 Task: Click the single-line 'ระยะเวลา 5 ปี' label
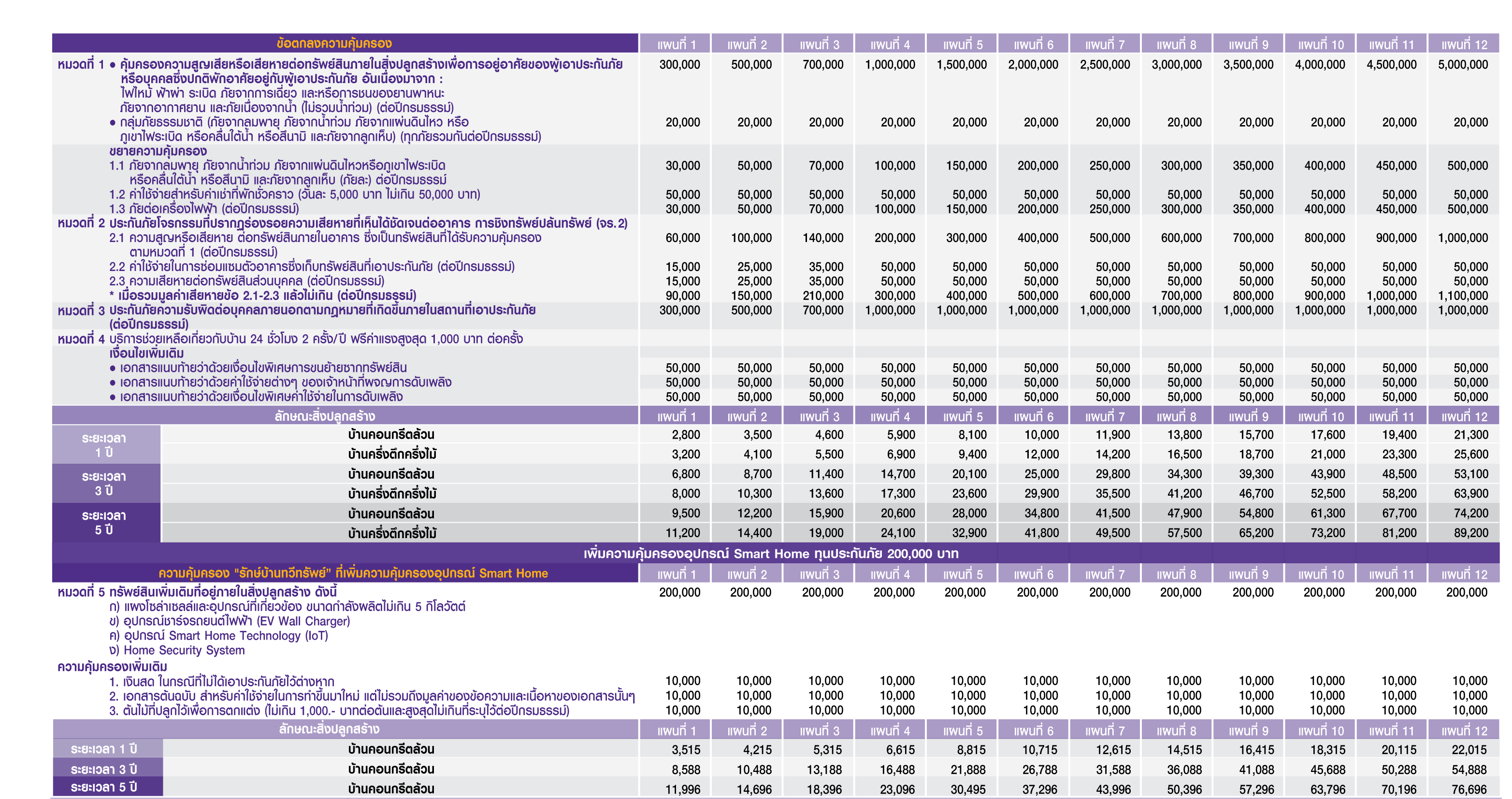tap(104, 786)
